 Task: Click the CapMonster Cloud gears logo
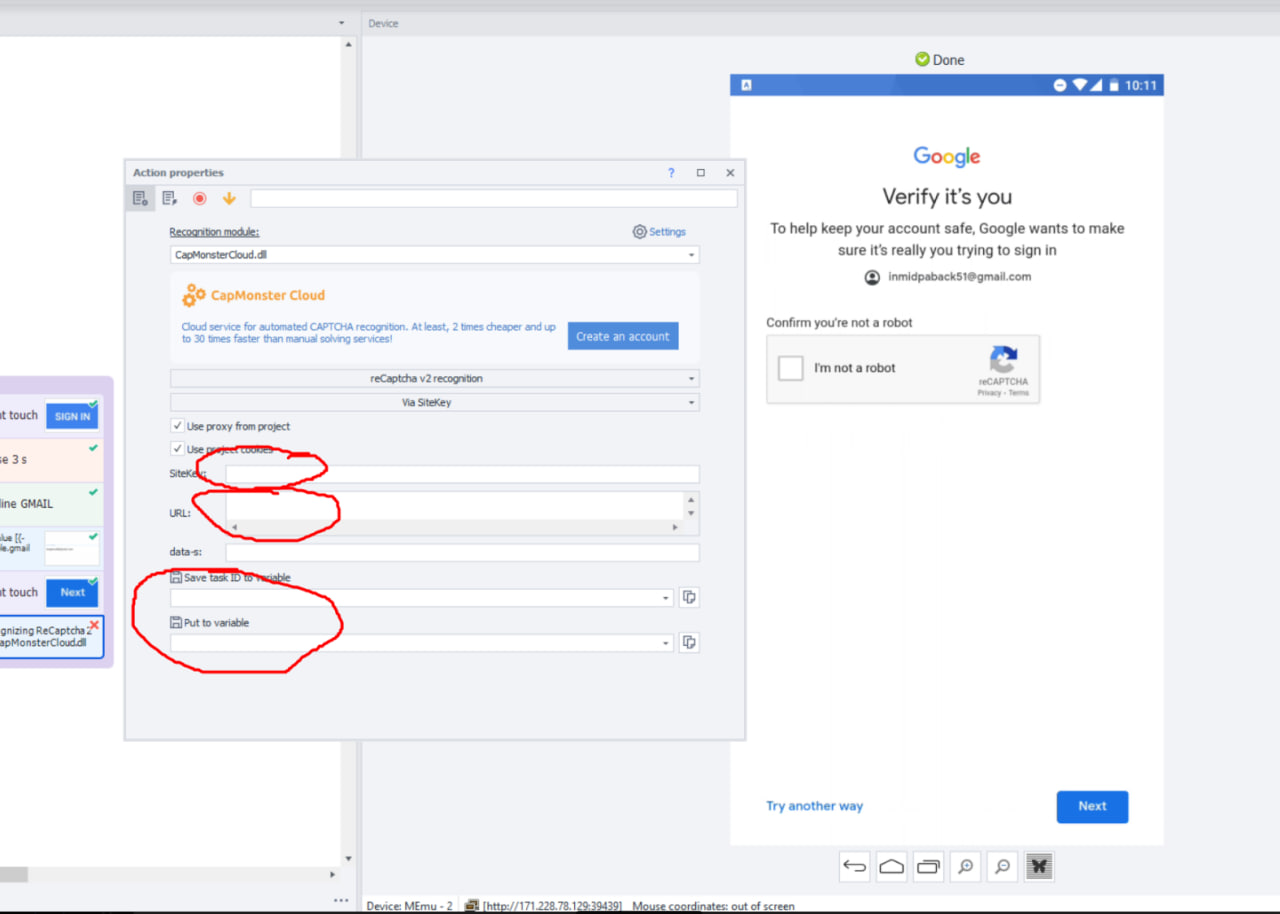coord(193,295)
